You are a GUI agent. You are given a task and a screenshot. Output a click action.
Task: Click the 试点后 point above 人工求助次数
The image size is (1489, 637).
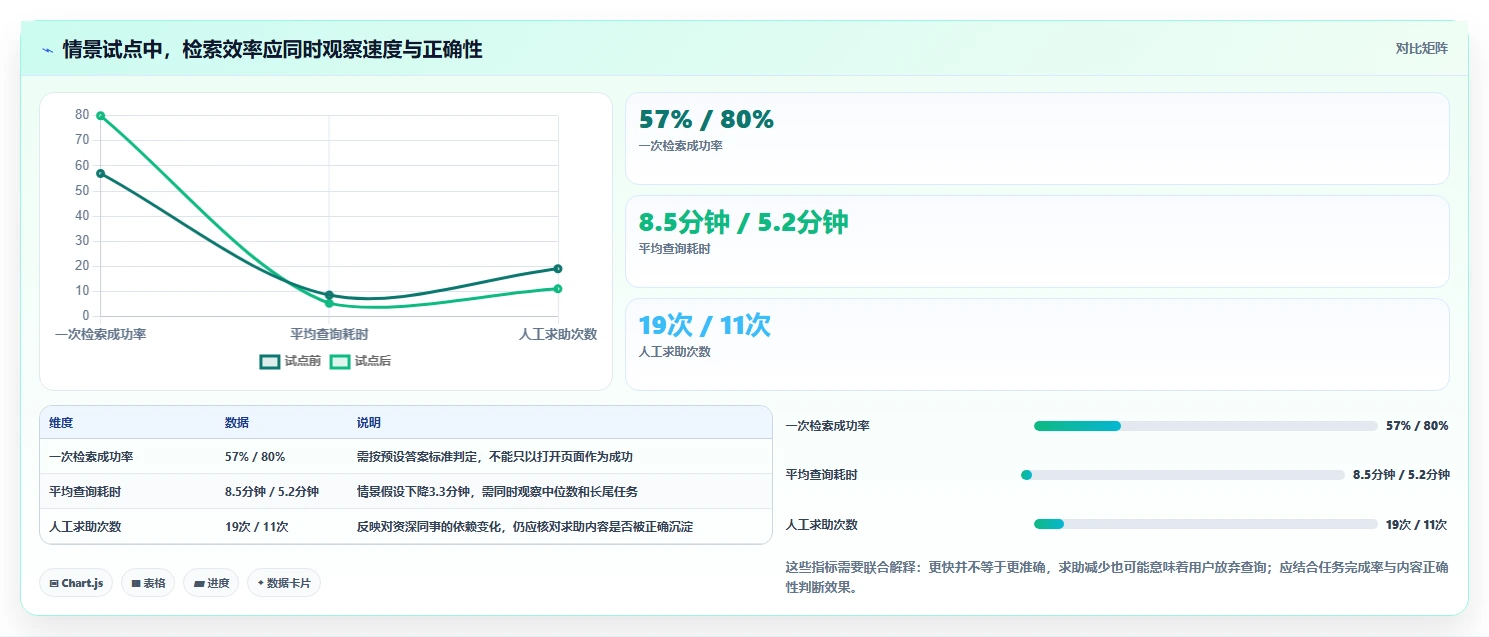(557, 288)
